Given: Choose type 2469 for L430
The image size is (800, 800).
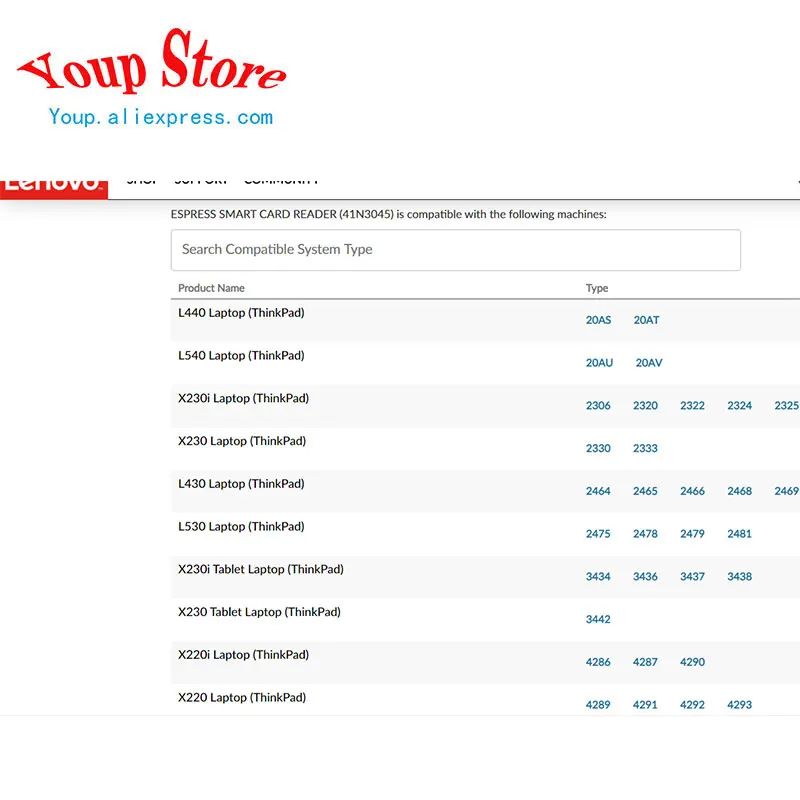Looking at the screenshot, I should pos(786,491).
